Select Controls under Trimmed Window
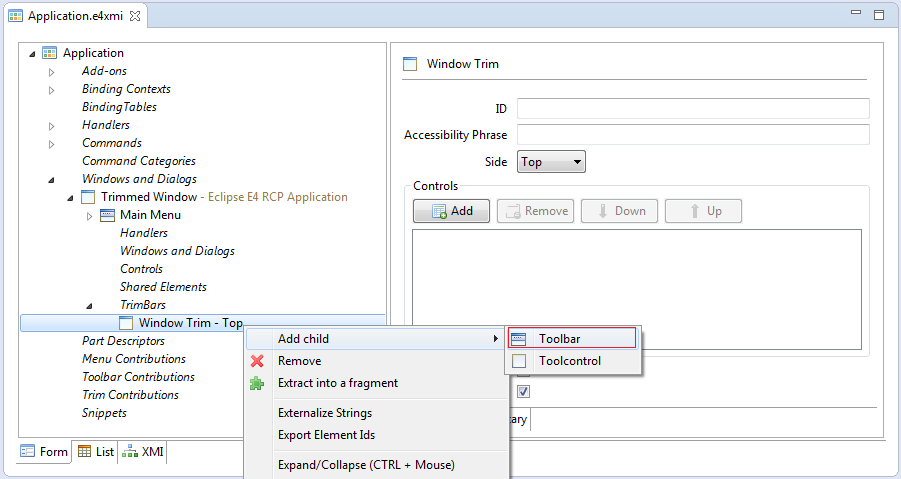This screenshot has height=479, width=901. pos(141,269)
